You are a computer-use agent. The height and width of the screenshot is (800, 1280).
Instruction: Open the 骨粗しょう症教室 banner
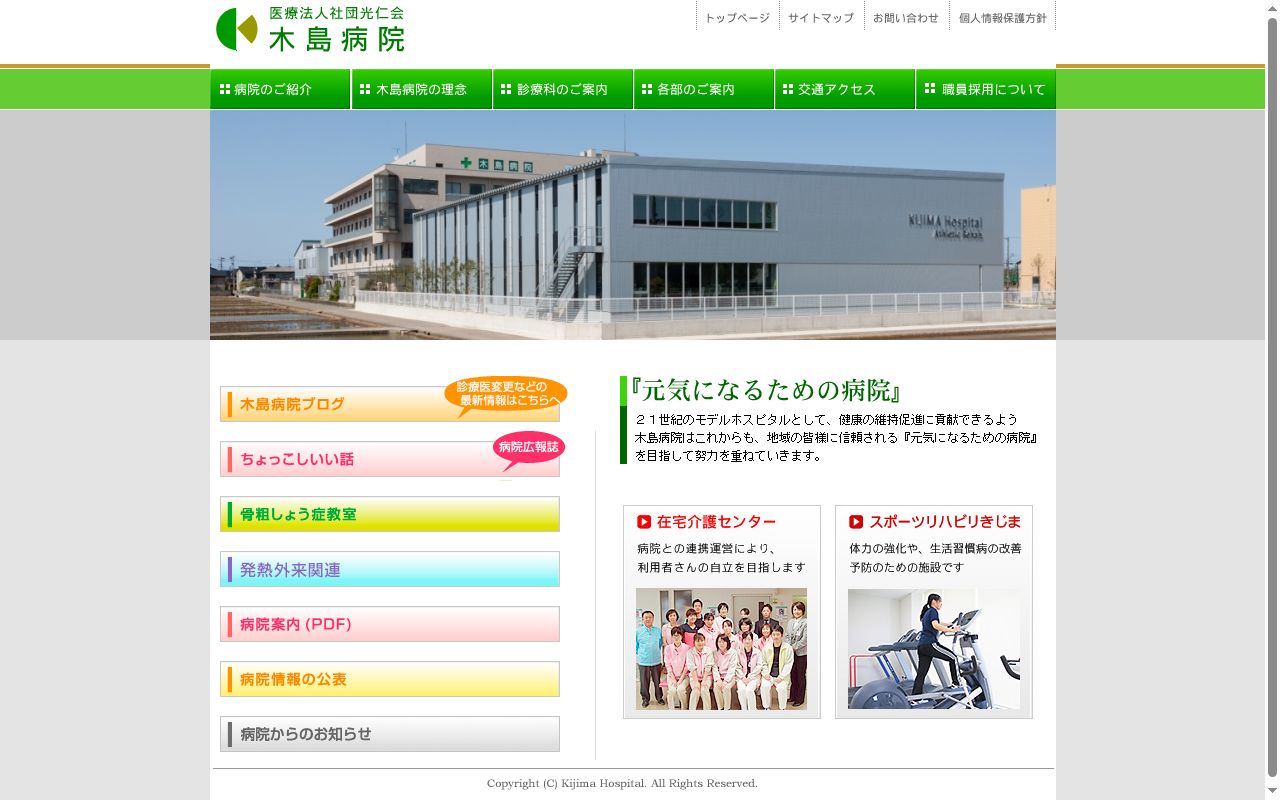click(390, 514)
